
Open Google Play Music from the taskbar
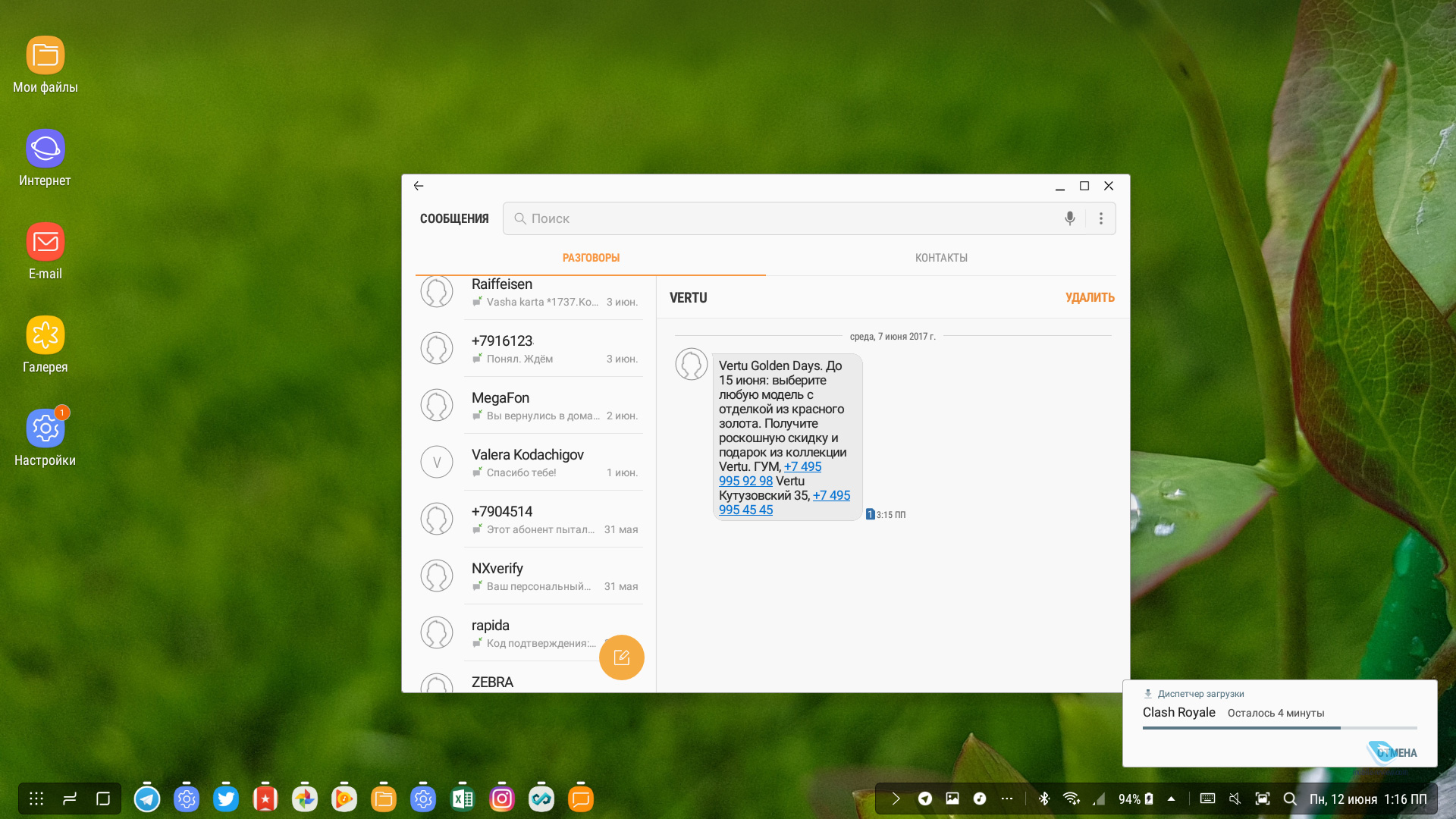344,799
